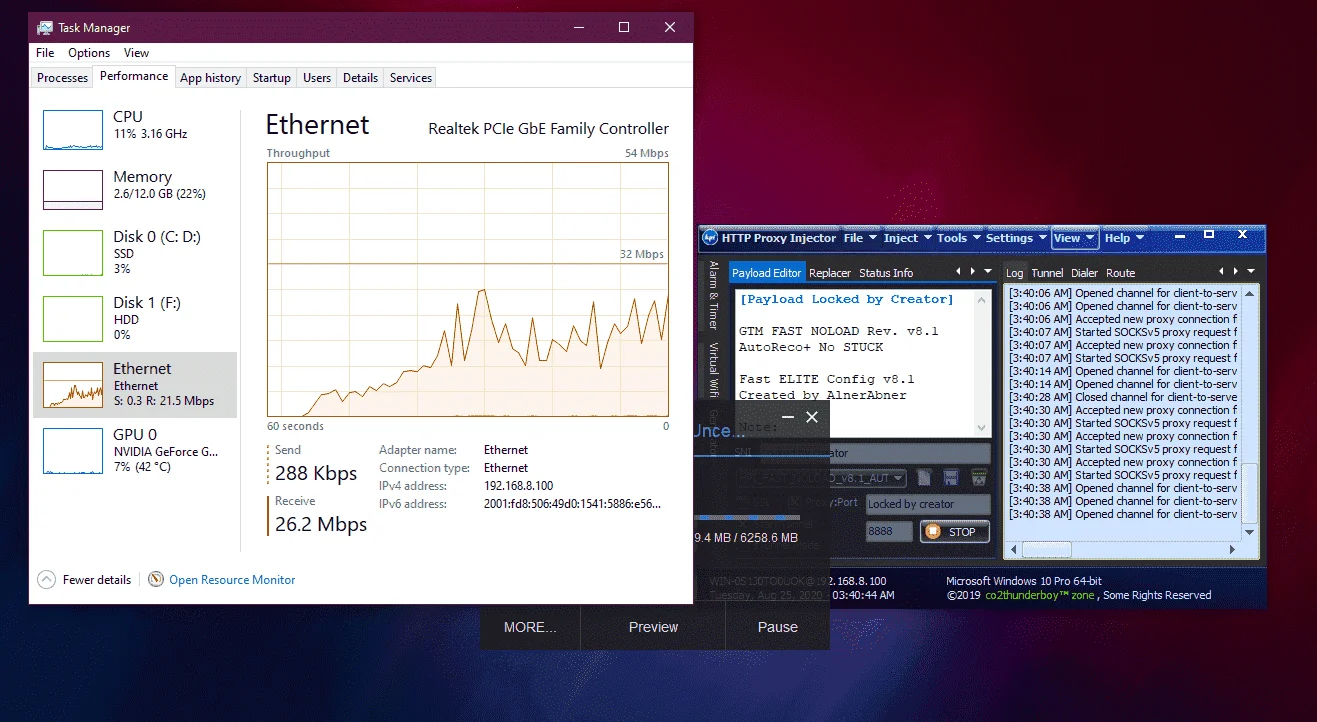
Task: Switch to Users tab
Action: tap(317, 78)
